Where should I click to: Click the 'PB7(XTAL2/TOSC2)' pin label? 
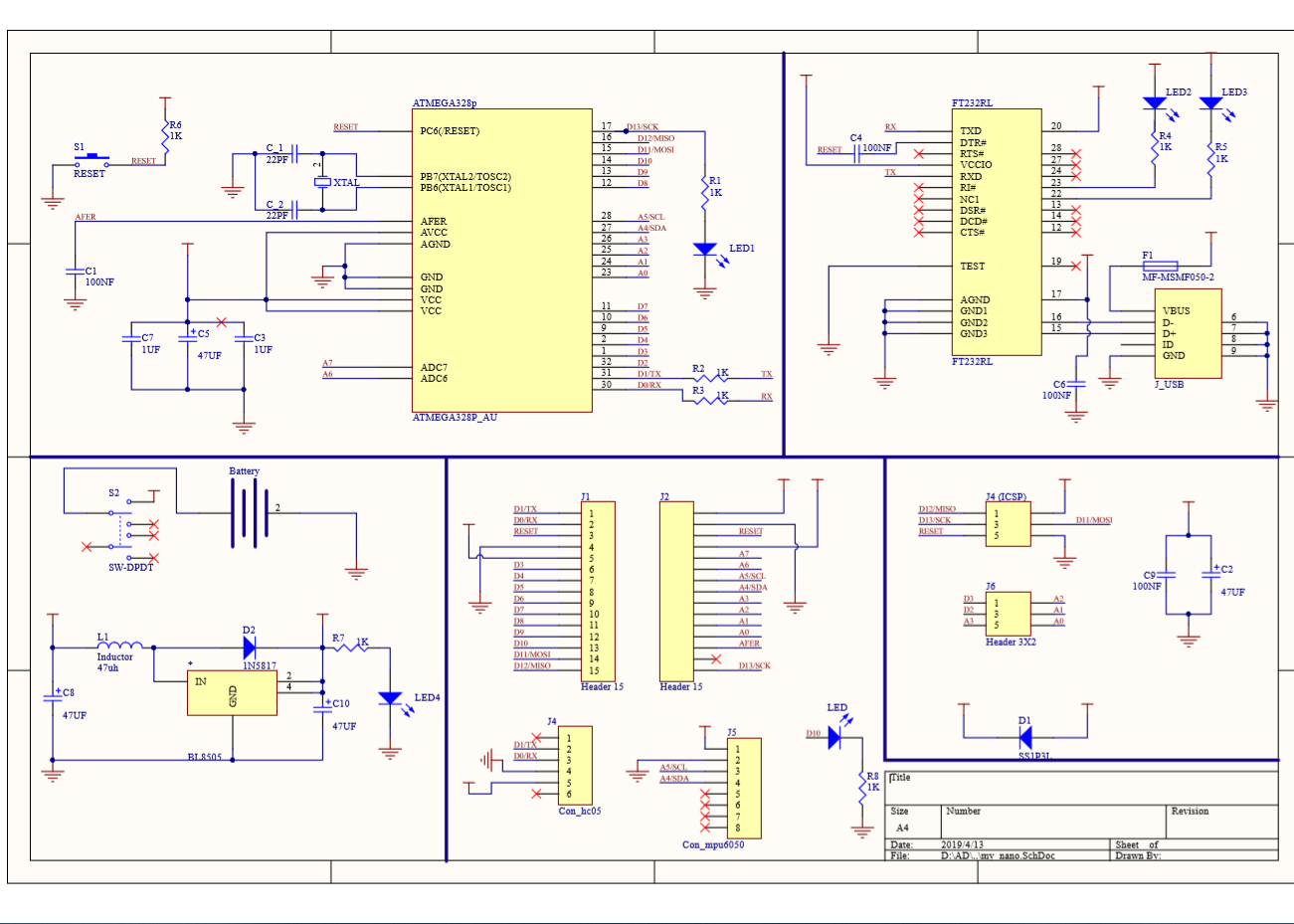(x=465, y=177)
